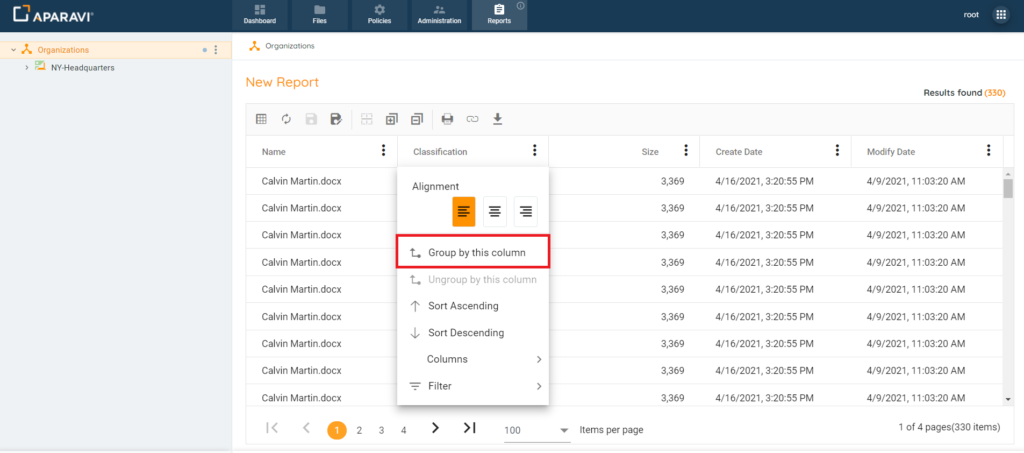Click the expand all groups icon
The width and height of the screenshot is (1024, 453).
coord(392,119)
